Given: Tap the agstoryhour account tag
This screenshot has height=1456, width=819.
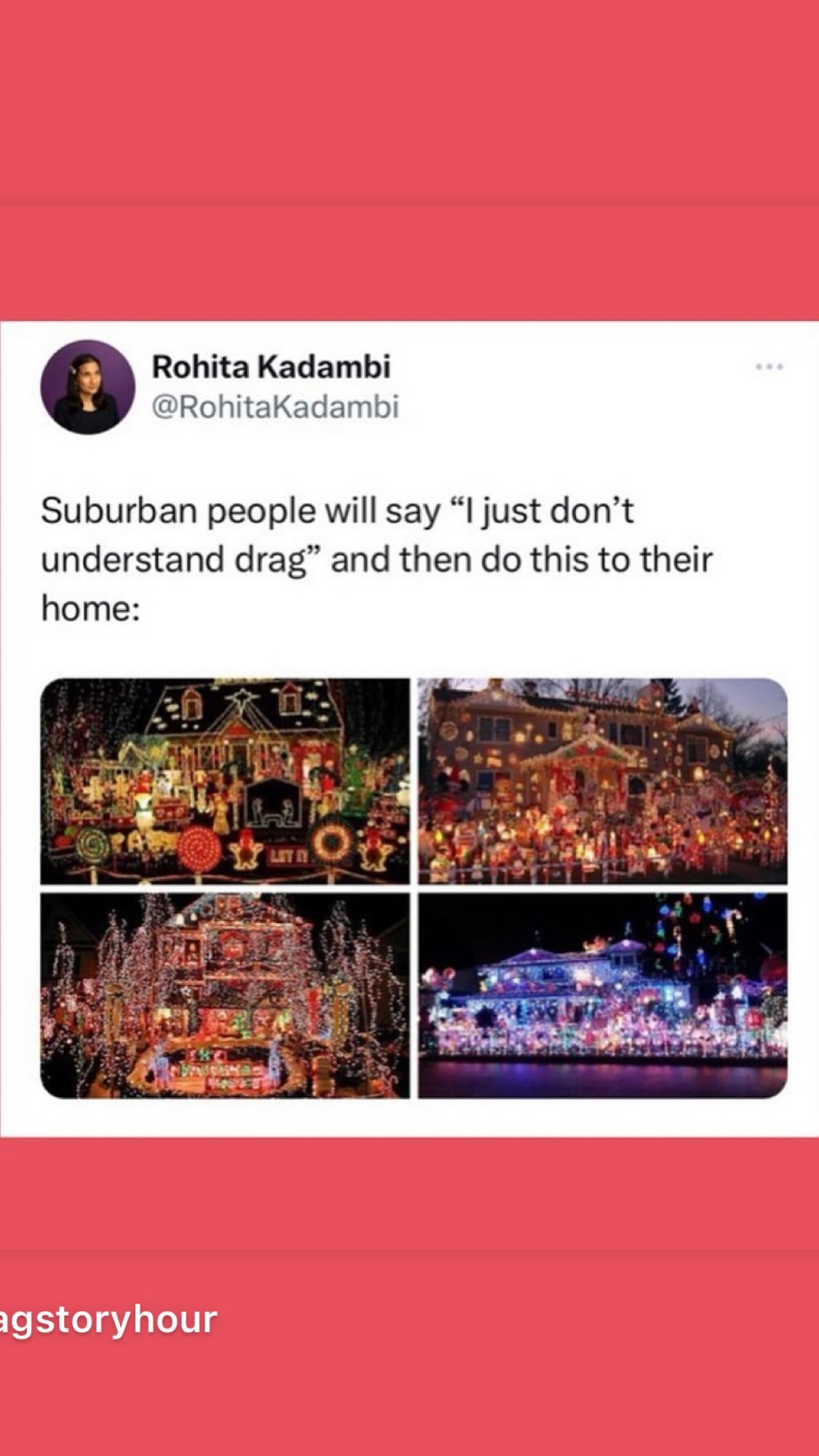Looking at the screenshot, I should 108,1318.
